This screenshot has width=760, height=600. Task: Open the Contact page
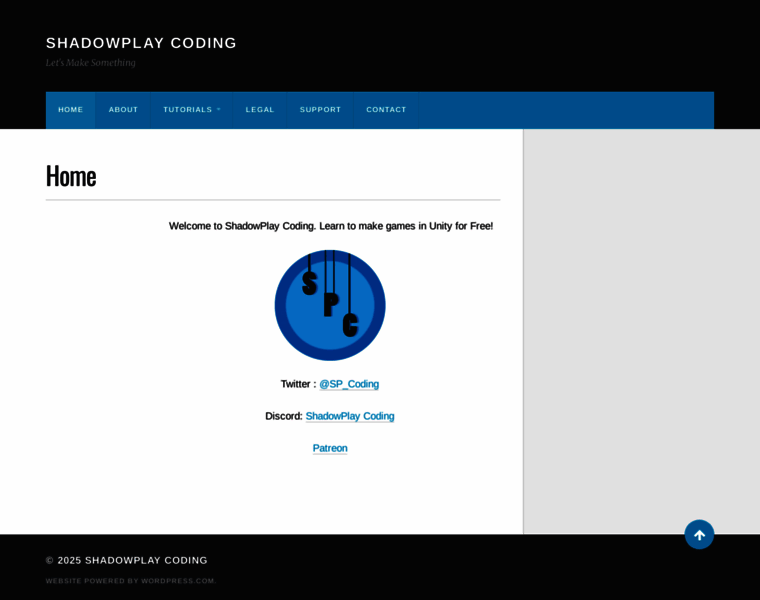coord(386,110)
